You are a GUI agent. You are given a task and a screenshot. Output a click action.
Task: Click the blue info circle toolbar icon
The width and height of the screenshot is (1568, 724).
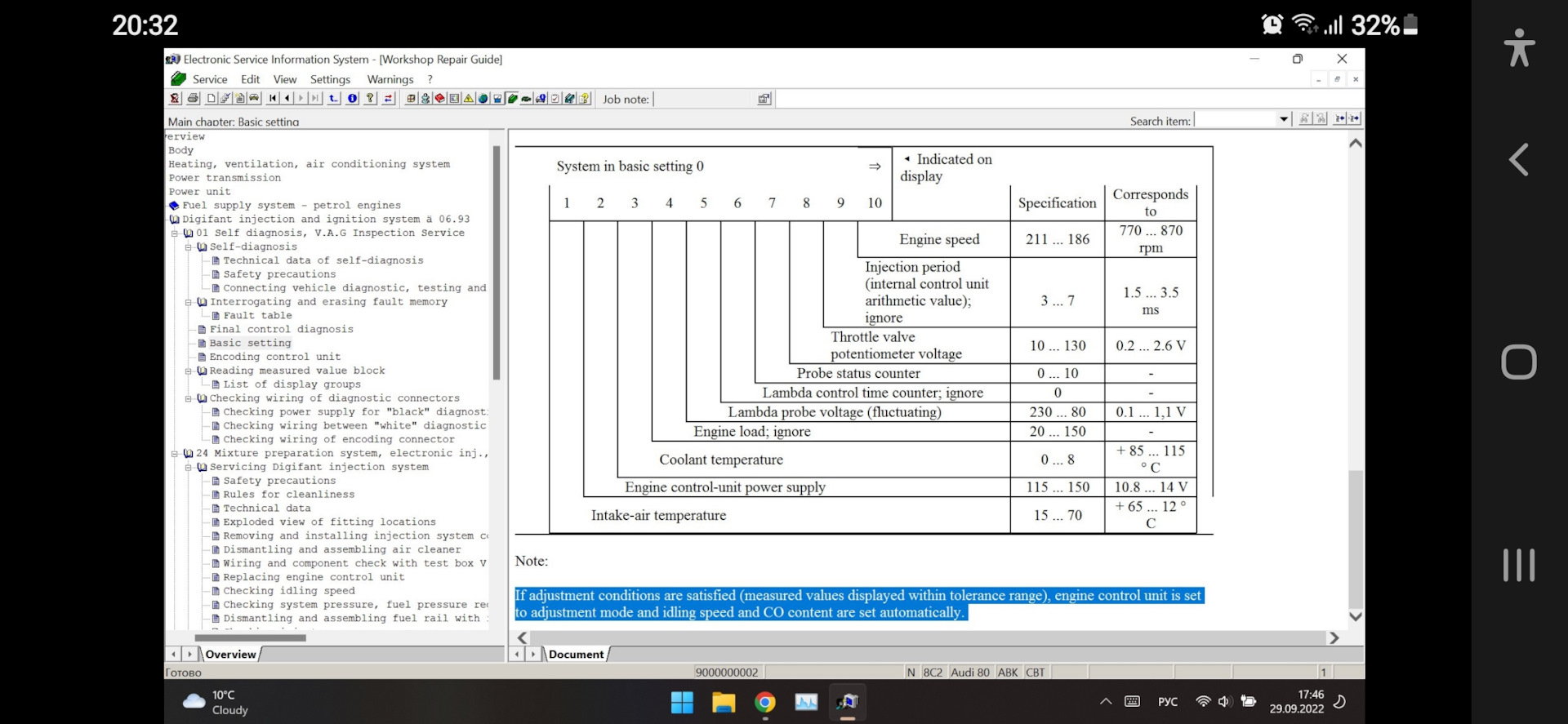pos(352,99)
